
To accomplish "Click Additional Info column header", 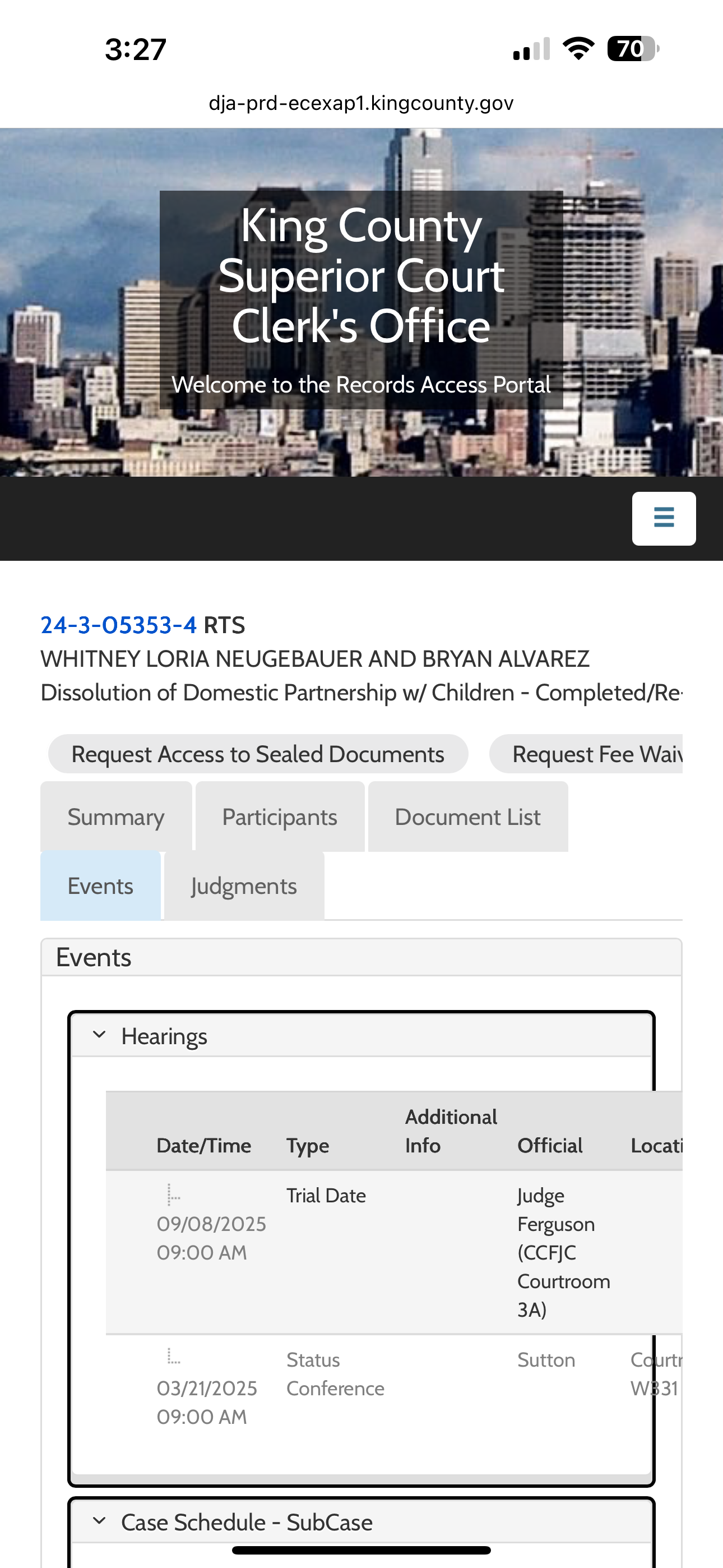I will (451, 1131).
